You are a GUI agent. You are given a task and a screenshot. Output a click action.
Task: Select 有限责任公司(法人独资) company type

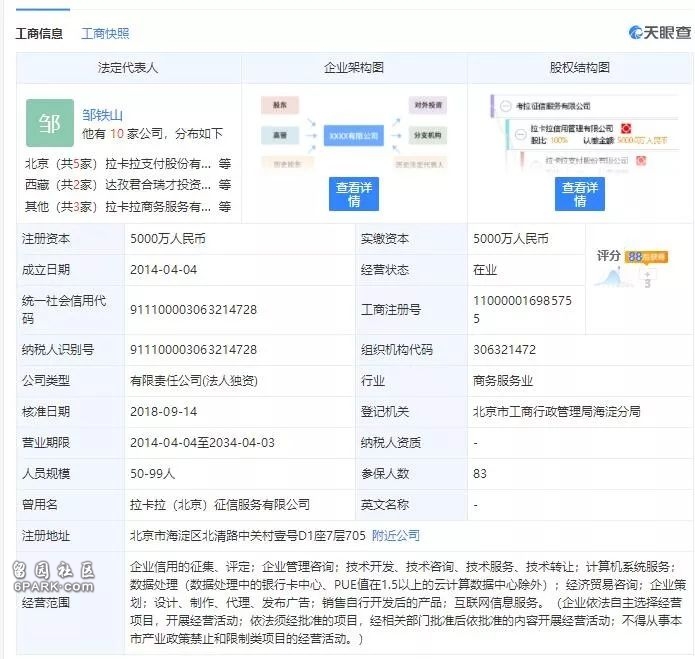click(x=193, y=381)
